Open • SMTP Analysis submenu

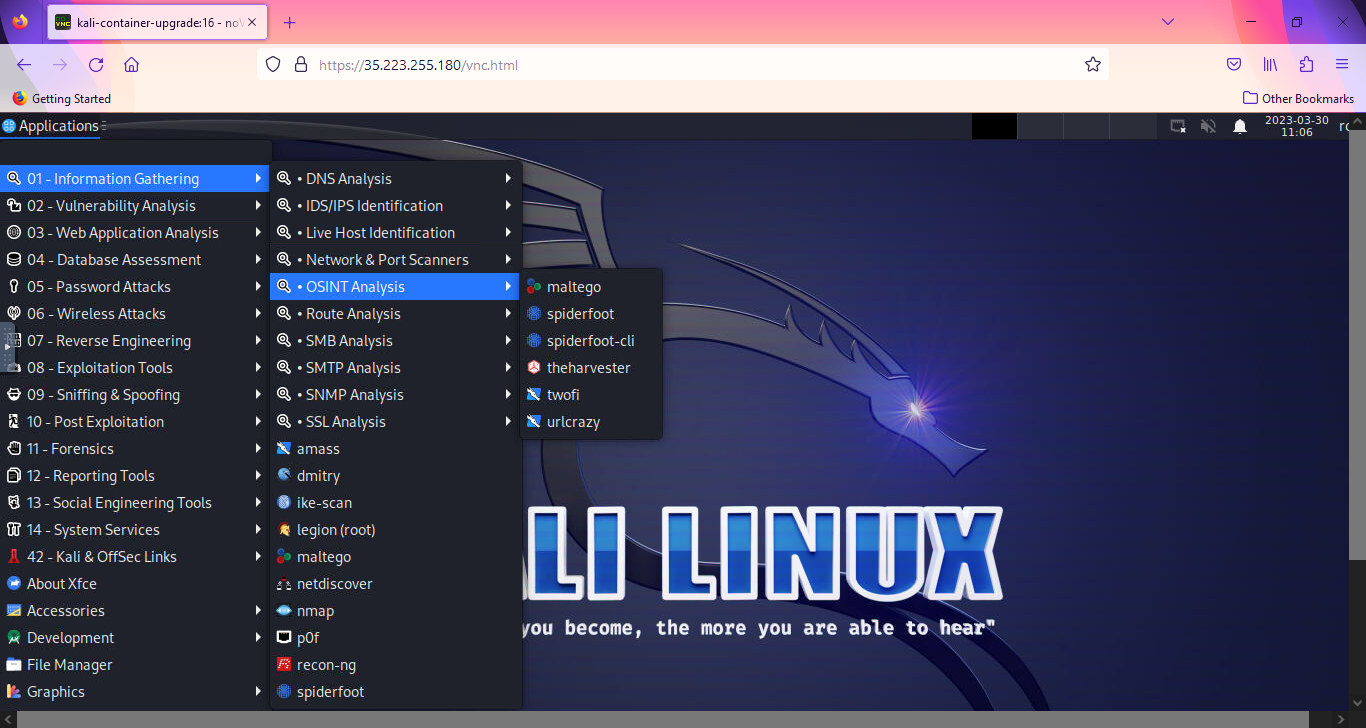pos(395,368)
